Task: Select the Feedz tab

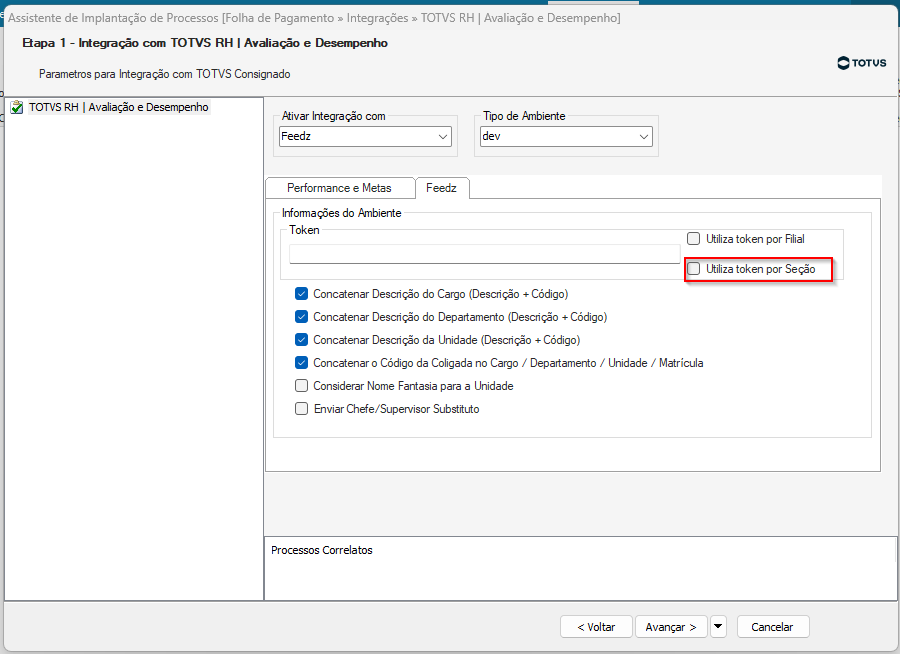Action: coord(441,188)
